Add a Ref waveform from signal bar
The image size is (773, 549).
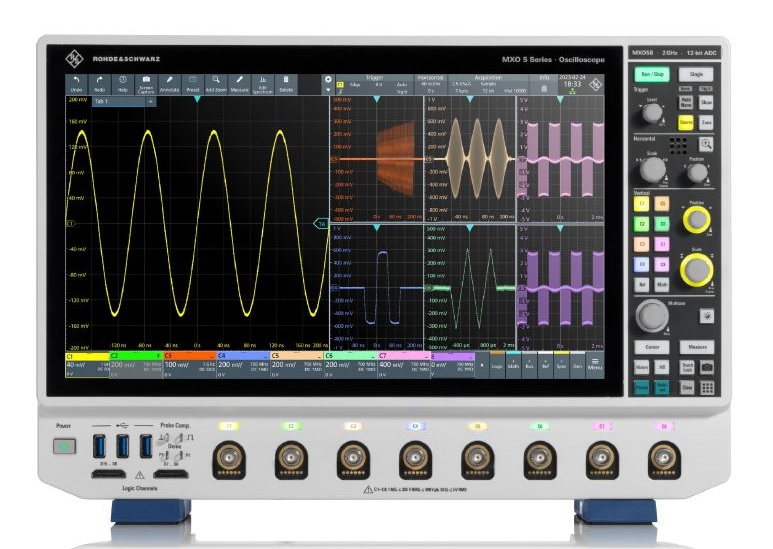coord(545,365)
